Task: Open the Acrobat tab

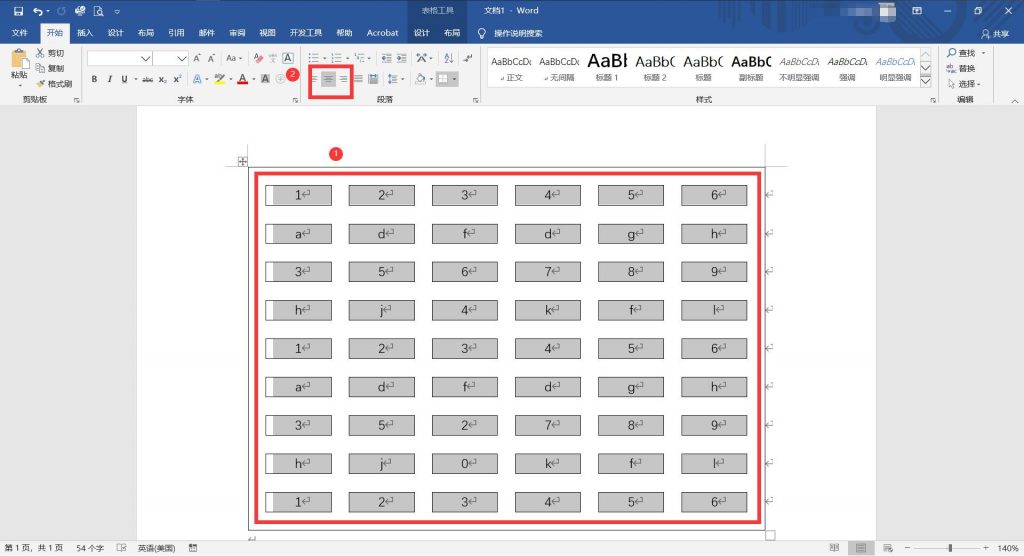Action: tap(382, 33)
